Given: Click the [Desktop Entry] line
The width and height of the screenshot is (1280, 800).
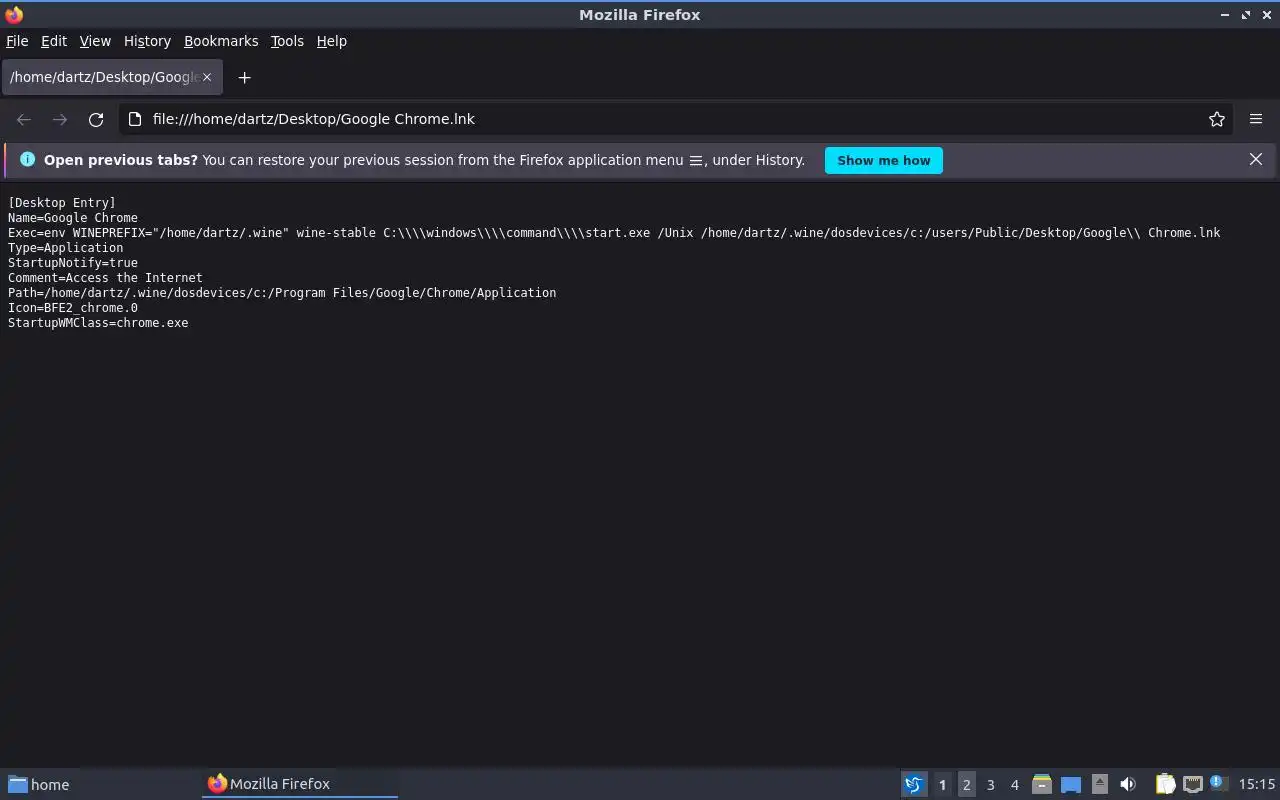Looking at the screenshot, I should [62, 203].
